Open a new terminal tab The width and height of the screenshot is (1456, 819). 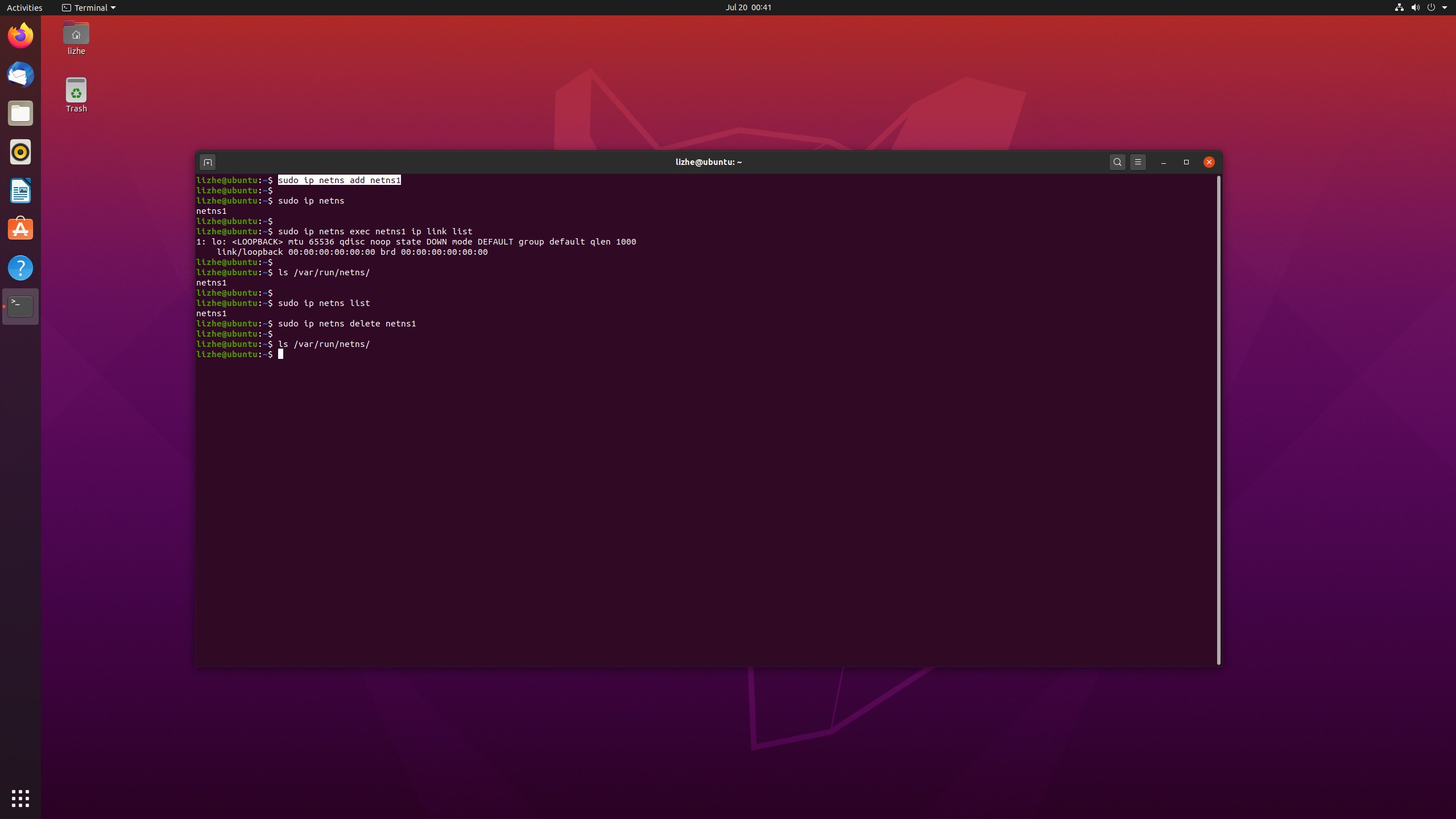tap(208, 162)
